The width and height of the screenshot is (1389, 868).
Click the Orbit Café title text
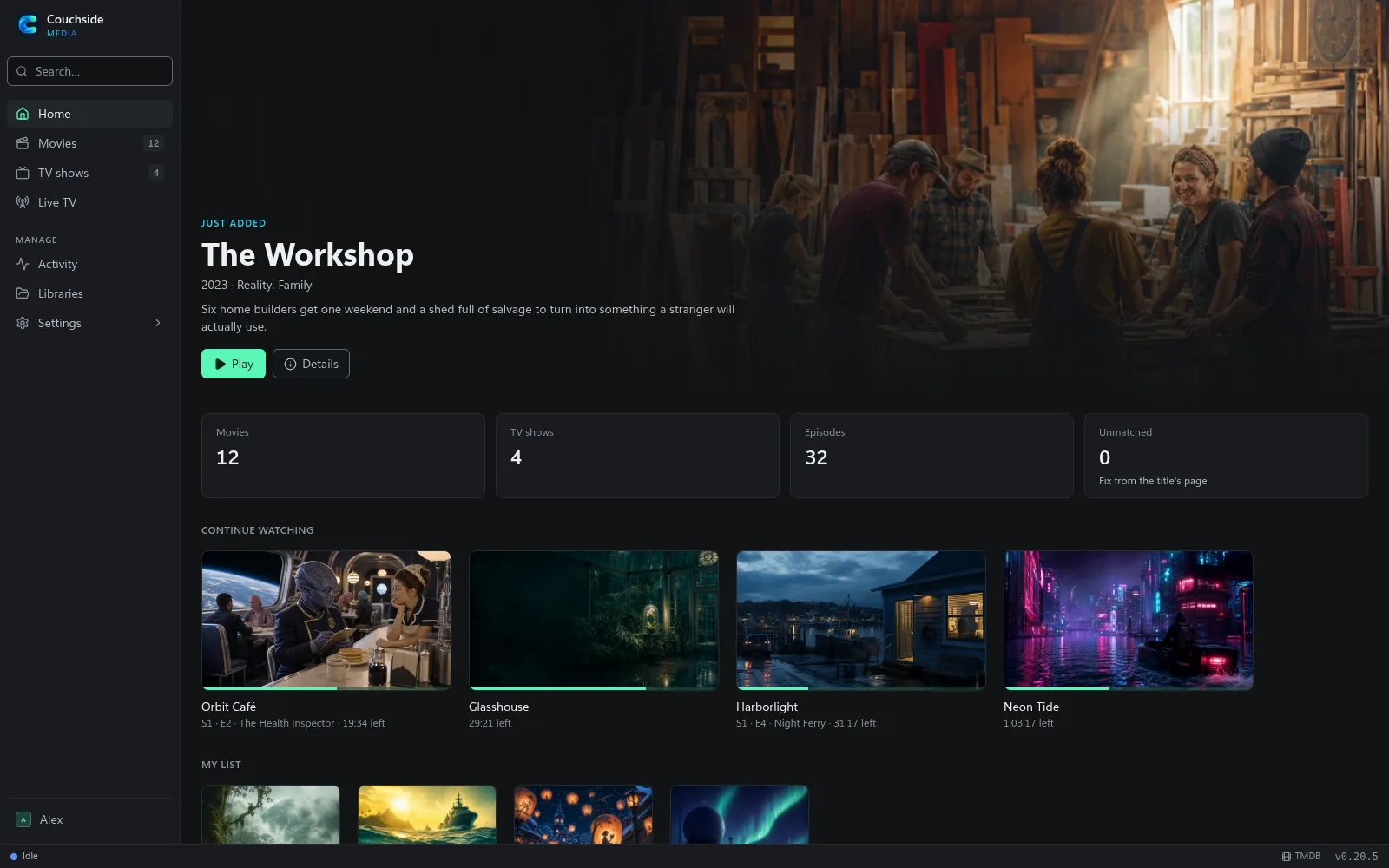(x=228, y=707)
